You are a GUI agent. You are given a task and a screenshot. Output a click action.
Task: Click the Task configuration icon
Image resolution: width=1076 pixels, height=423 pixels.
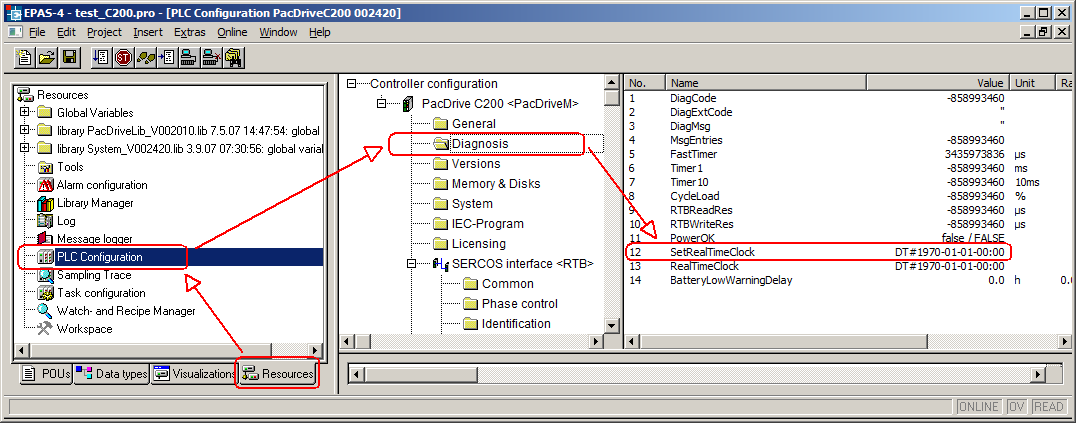(x=46, y=293)
